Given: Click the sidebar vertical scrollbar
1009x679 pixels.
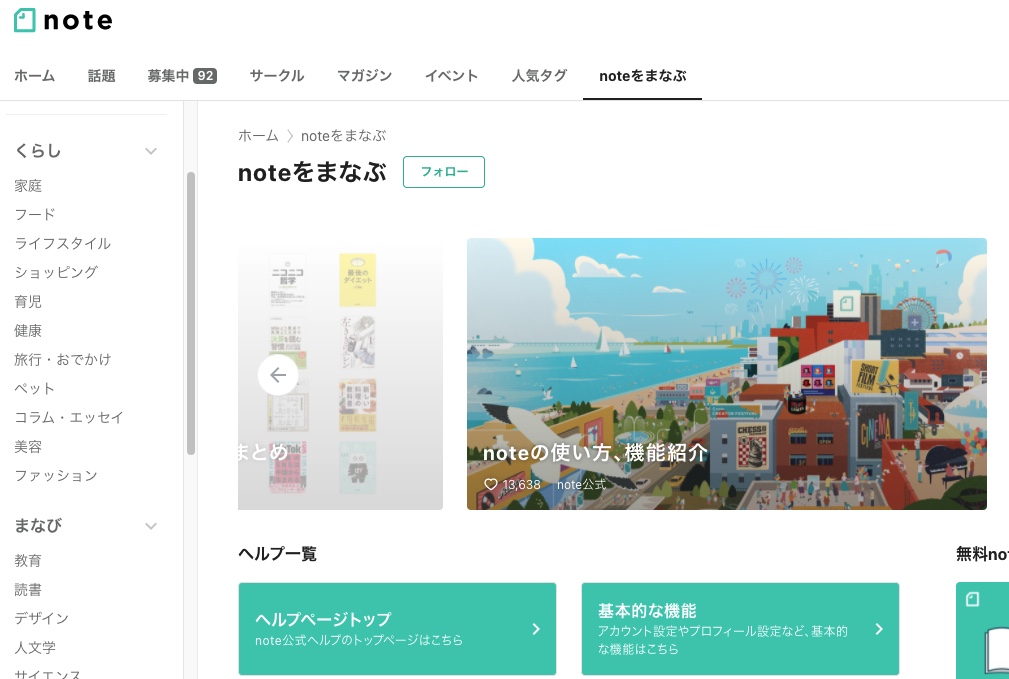Looking at the screenshot, I should tap(190, 313).
